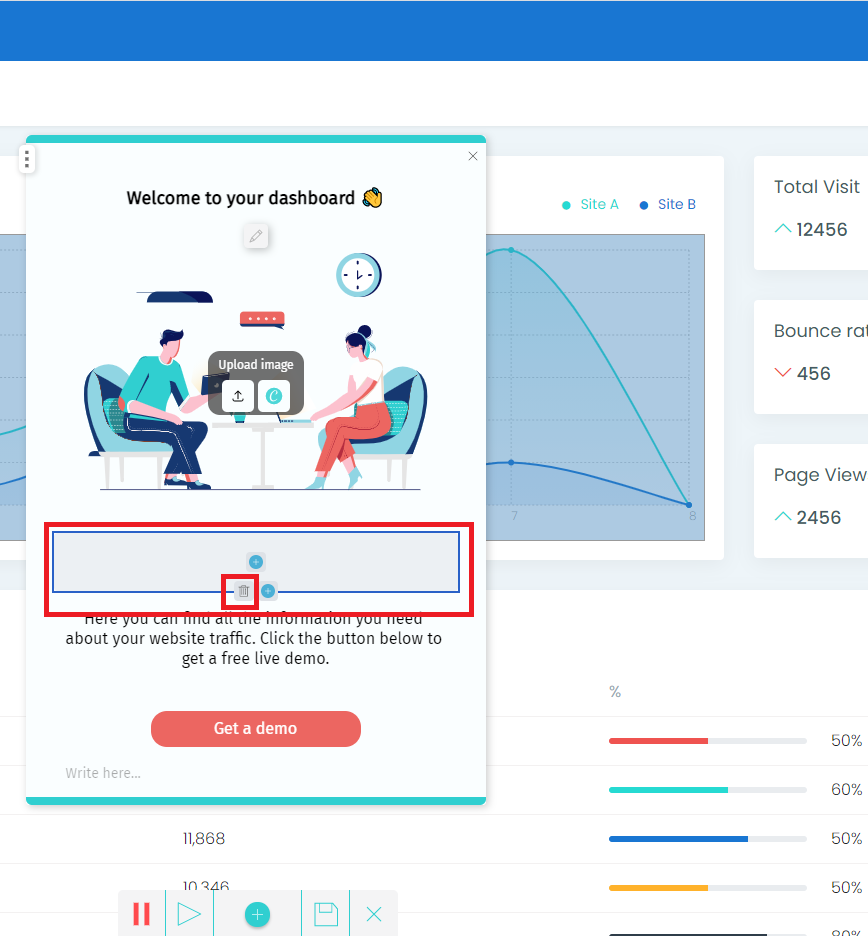Viewport: 868px width, 936px height.
Task: Click the 'Write here...' text field
Action: [104, 773]
